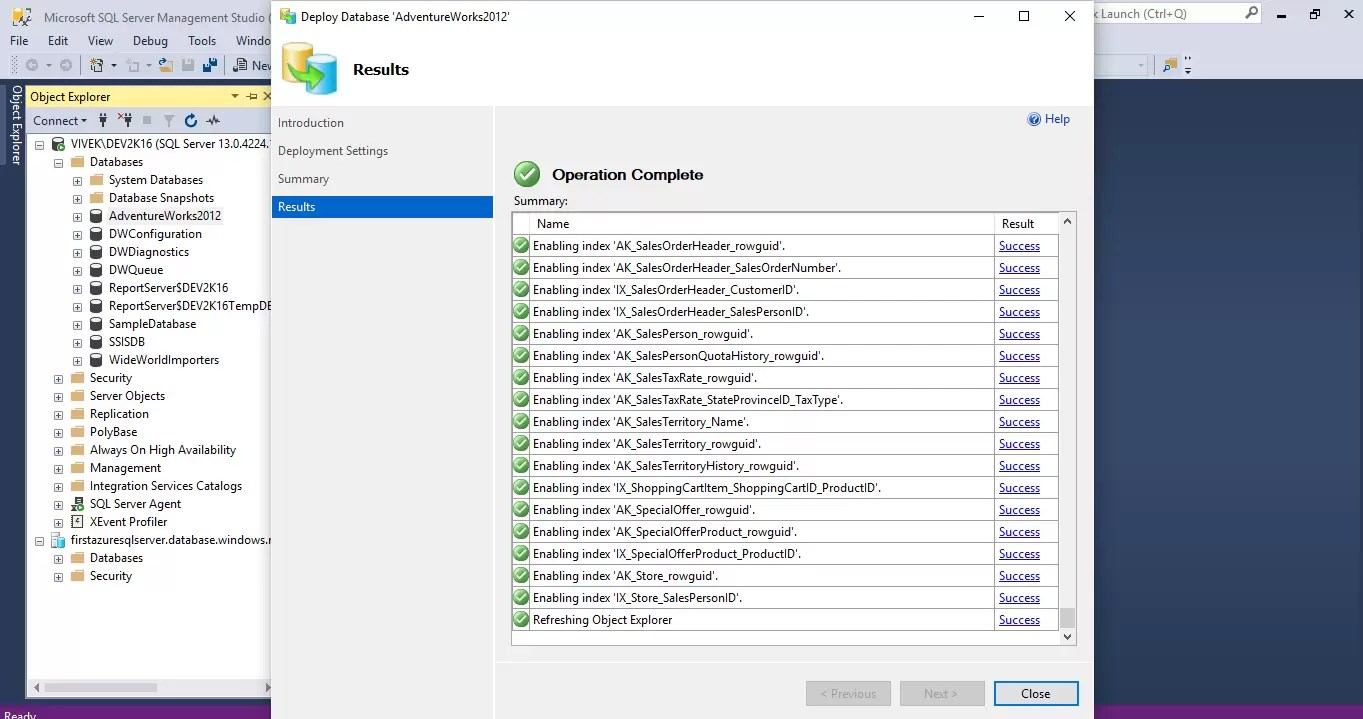Open the Edit menu
The height and width of the screenshot is (719, 1363).
58,41
